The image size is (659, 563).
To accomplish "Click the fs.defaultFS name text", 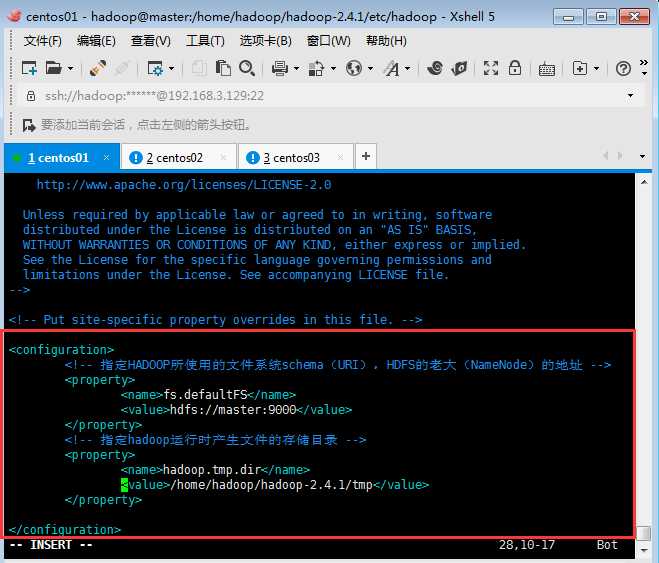I will 205,395.
